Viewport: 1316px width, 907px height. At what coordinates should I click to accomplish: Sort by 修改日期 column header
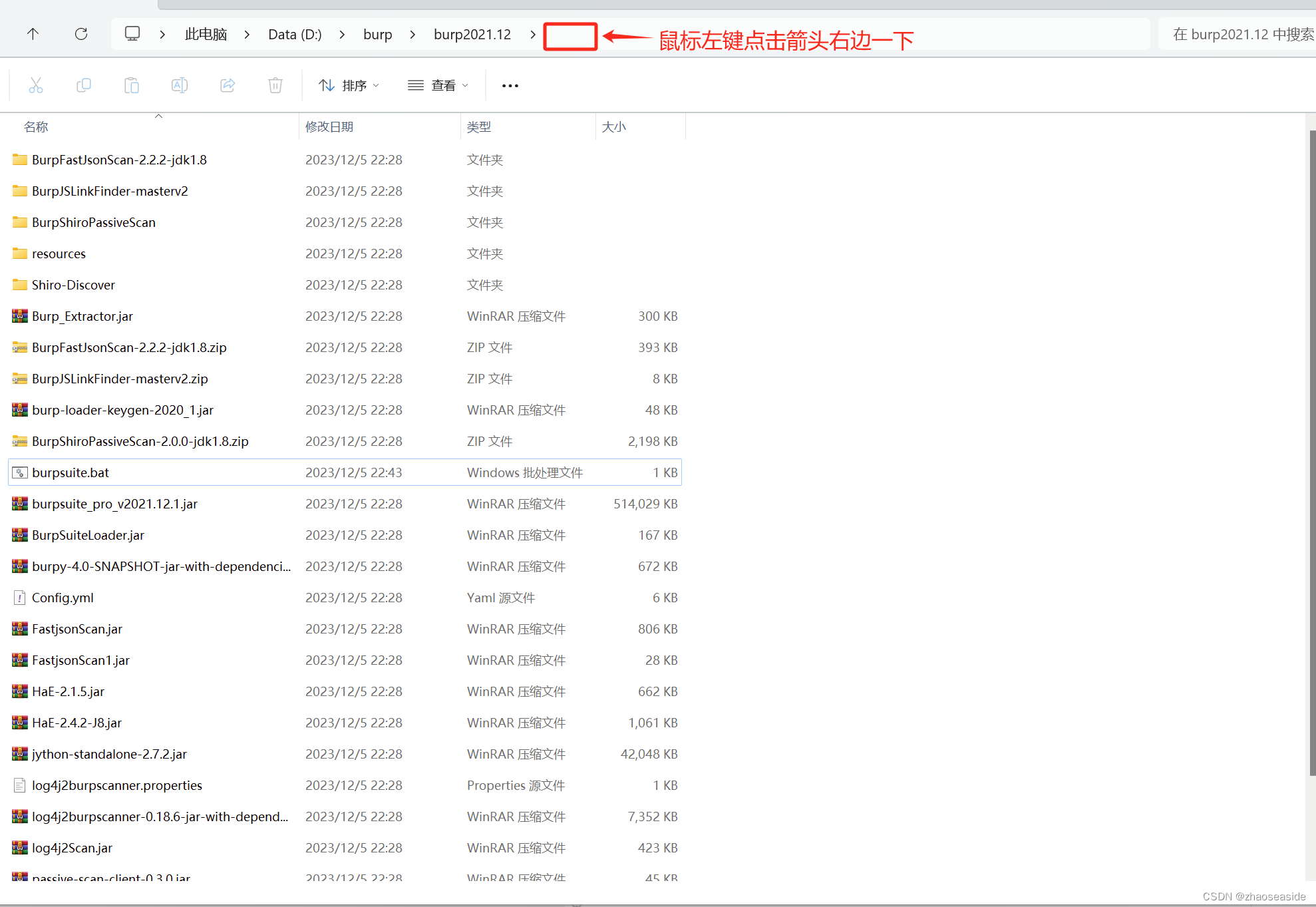point(329,127)
